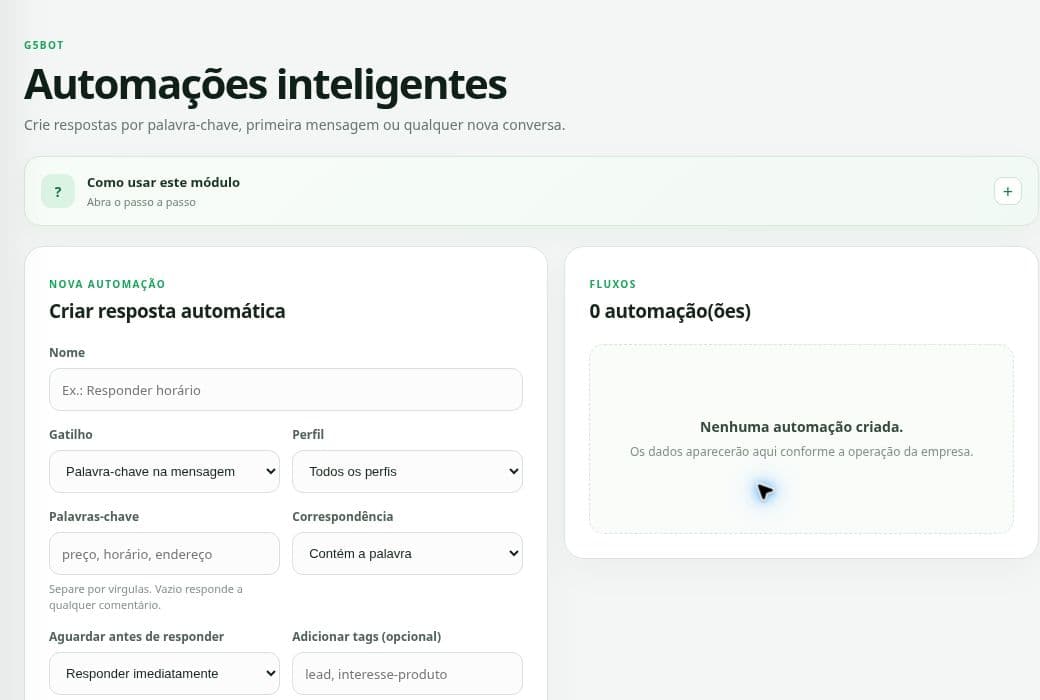The height and width of the screenshot is (700, 1040).
Task: Click the 'Crie respostas por palavra-chave' subtitle
Action: [294, 125]
